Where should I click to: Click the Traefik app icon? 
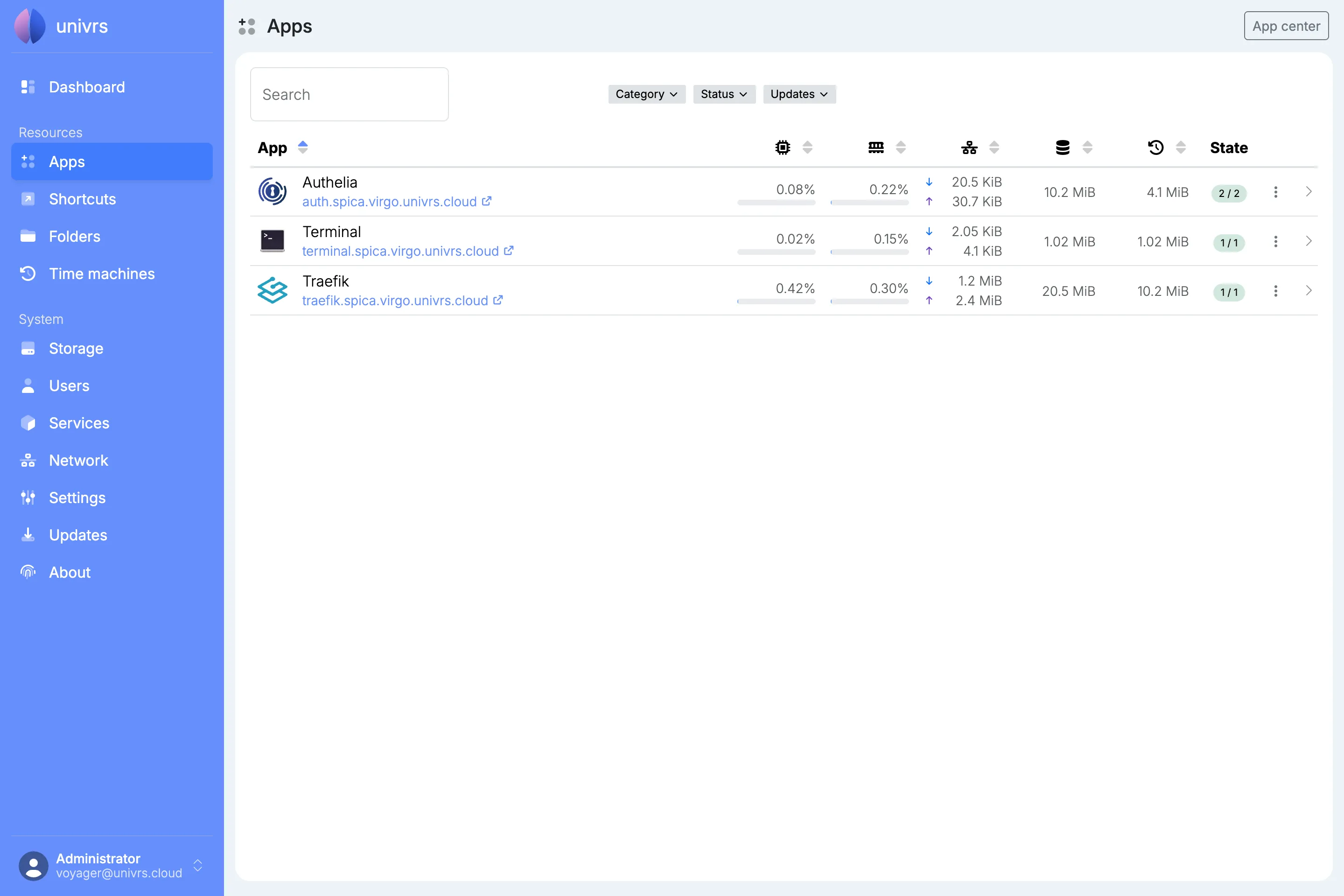272,290
